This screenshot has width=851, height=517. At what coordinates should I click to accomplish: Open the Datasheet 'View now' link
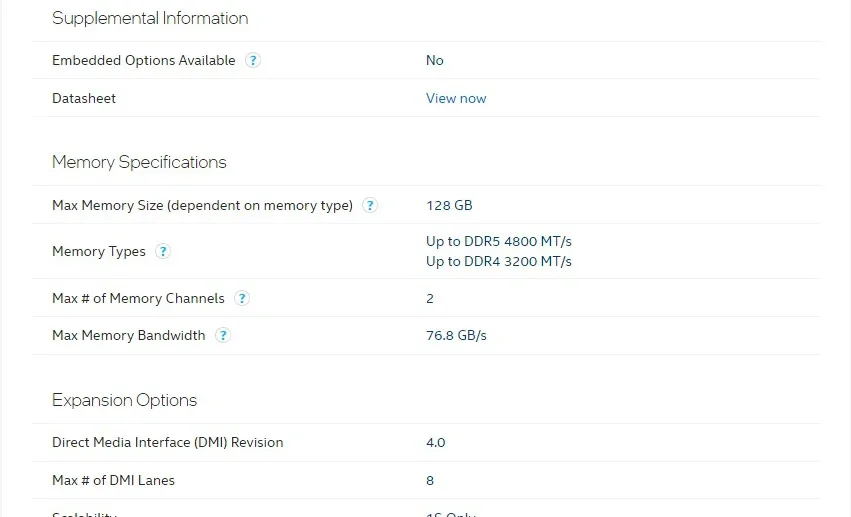[456, 98]
